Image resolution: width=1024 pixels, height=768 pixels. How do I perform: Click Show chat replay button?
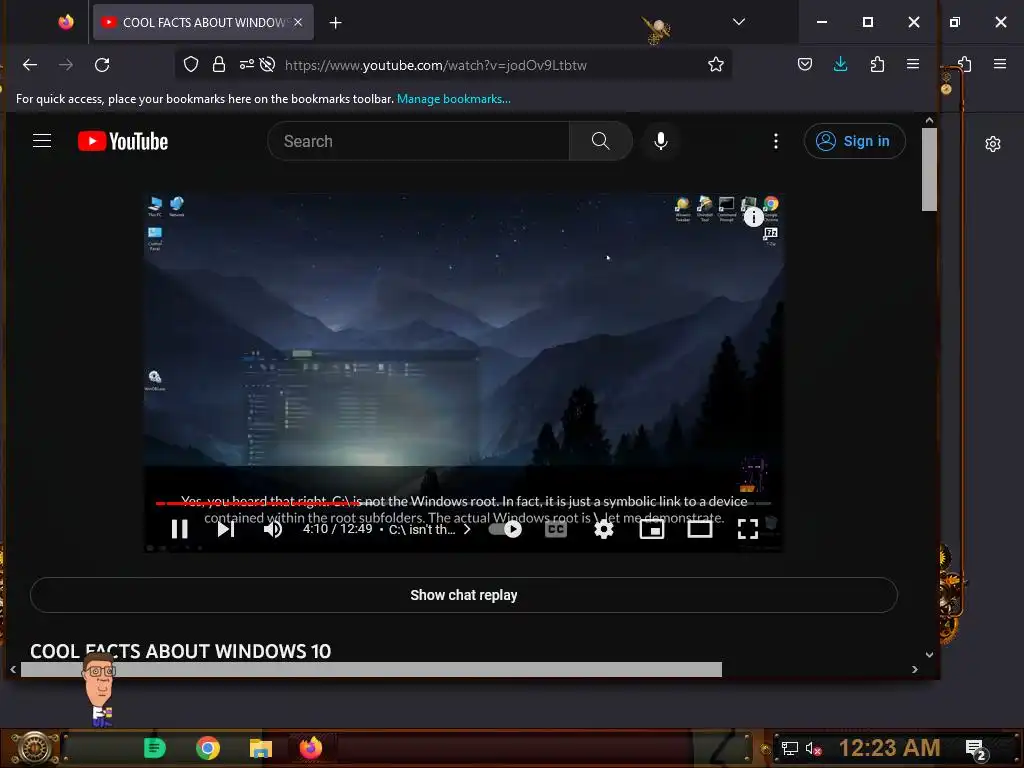point(464,595)
